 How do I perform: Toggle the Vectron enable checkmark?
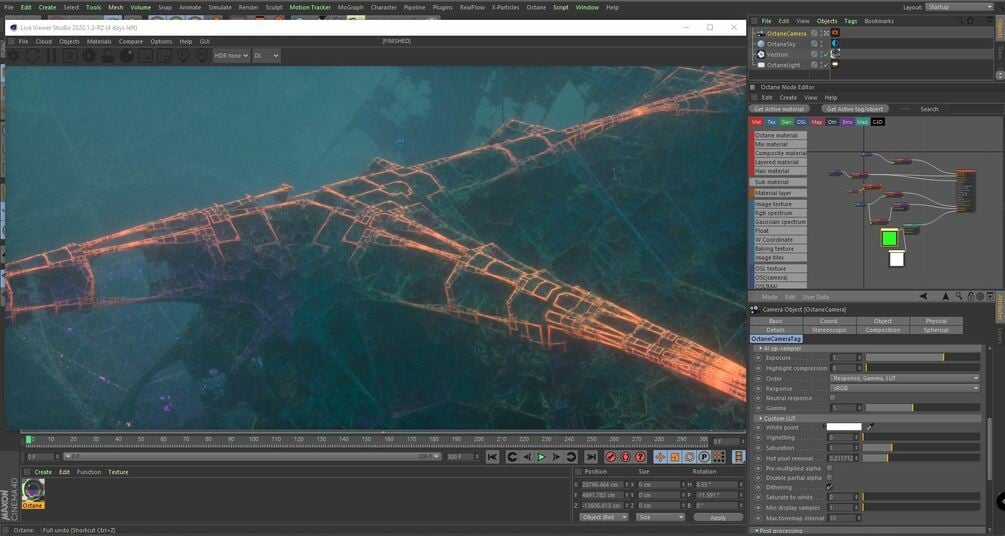tap(824, 54)
